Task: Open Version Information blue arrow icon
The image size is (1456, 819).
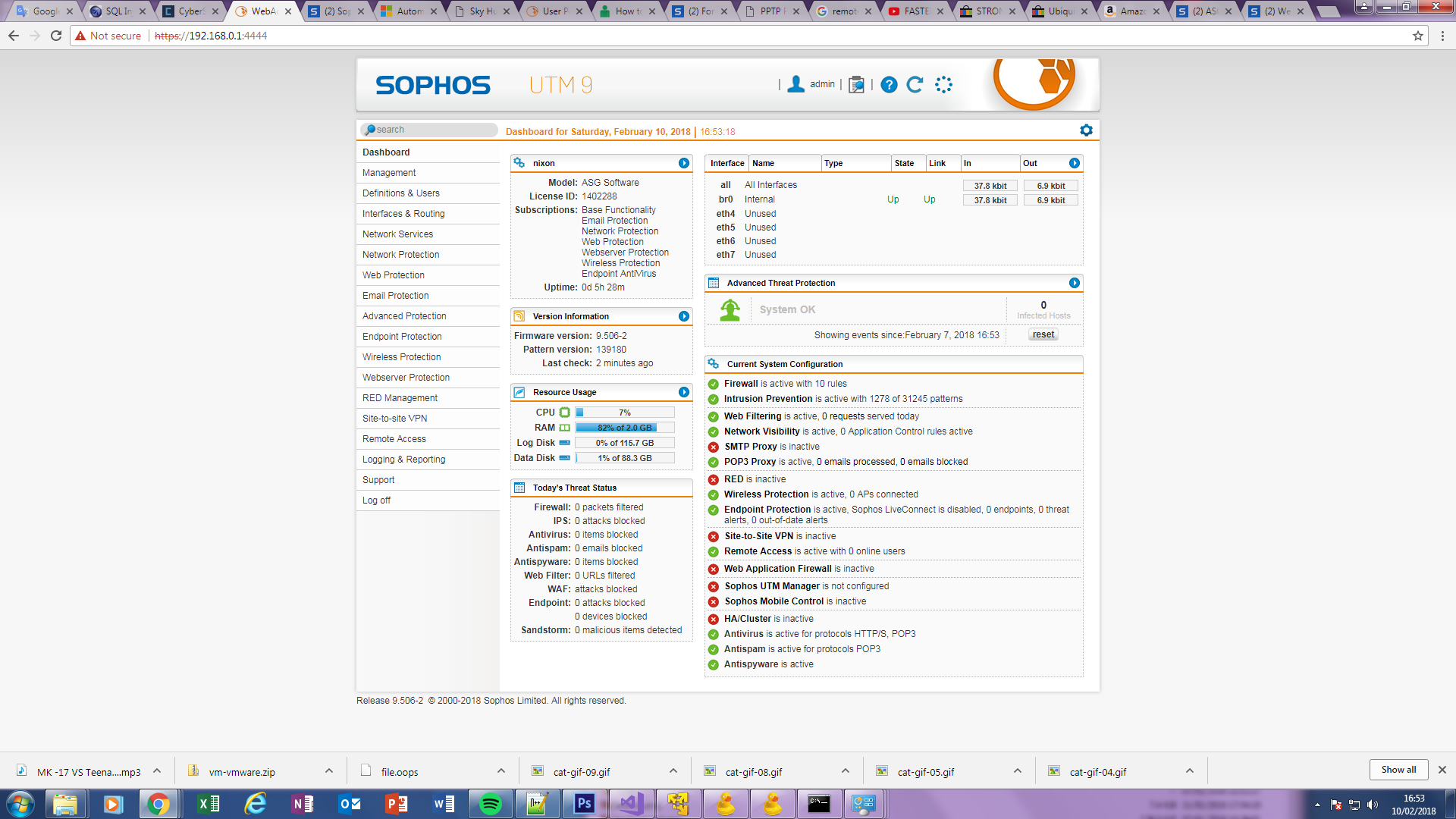Action: pos(684,316)
